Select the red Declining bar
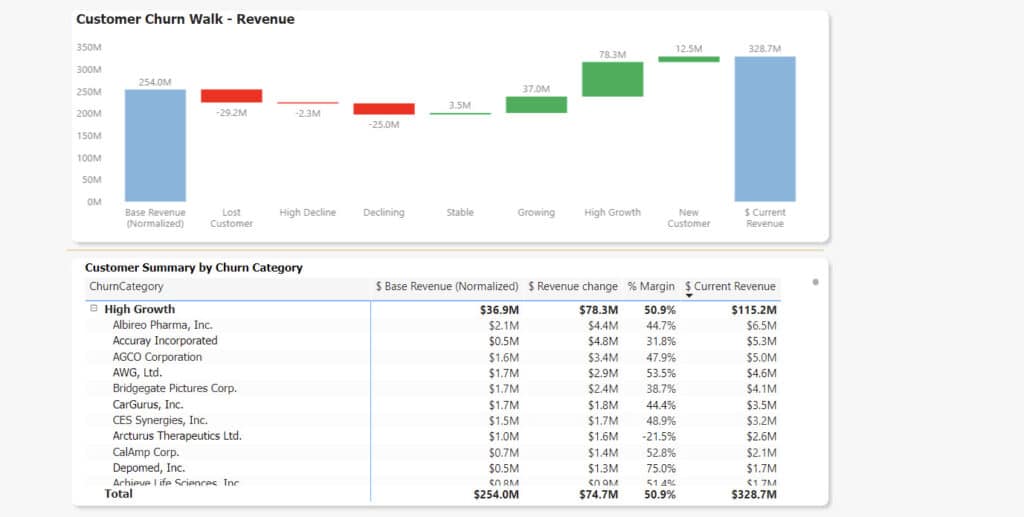Image resolution: width=1024 pixels, height=517 pixels. [x=384, y=109]
